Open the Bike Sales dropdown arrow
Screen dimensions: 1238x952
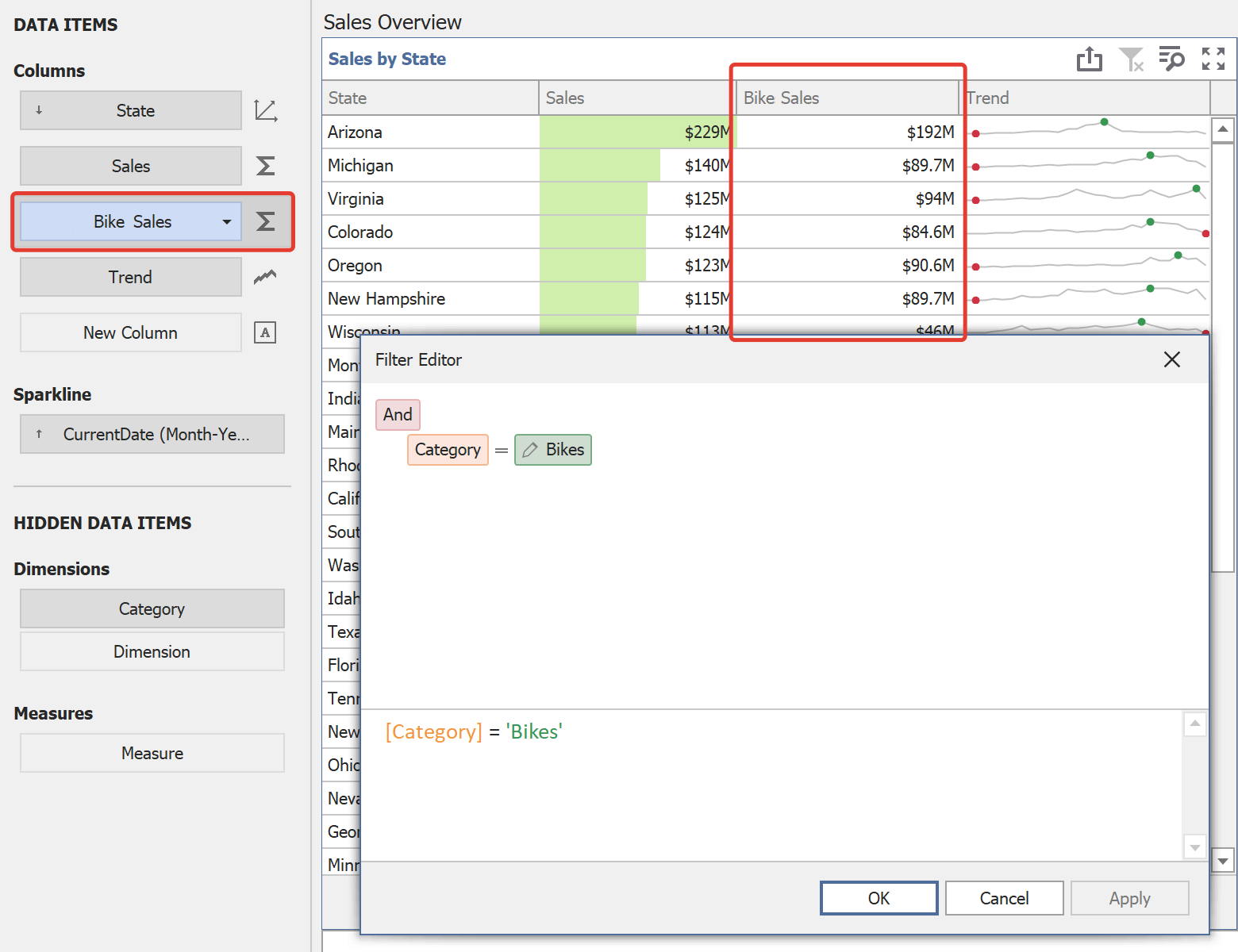(227, 221)
